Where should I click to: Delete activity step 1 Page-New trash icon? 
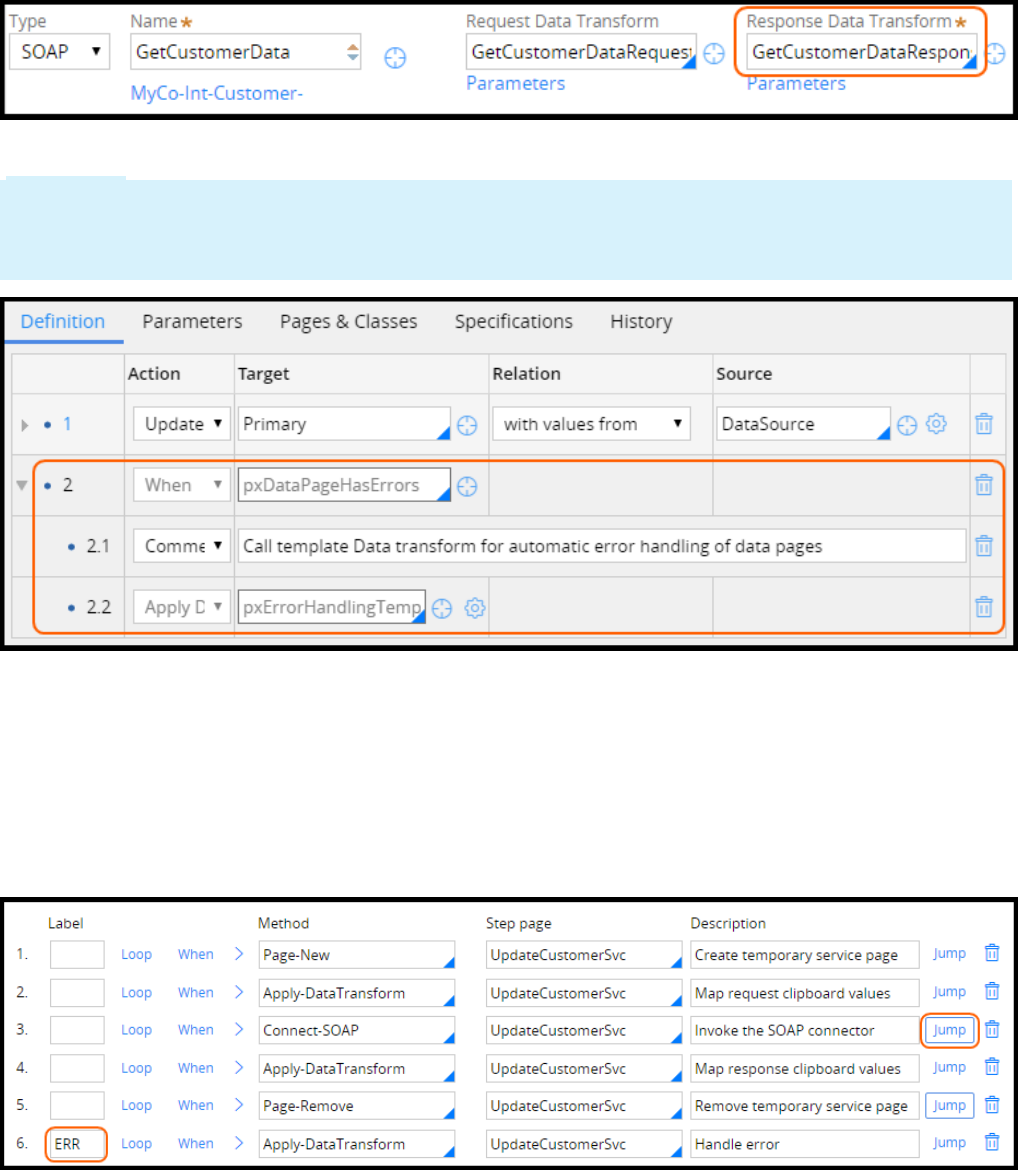[992, 953]
